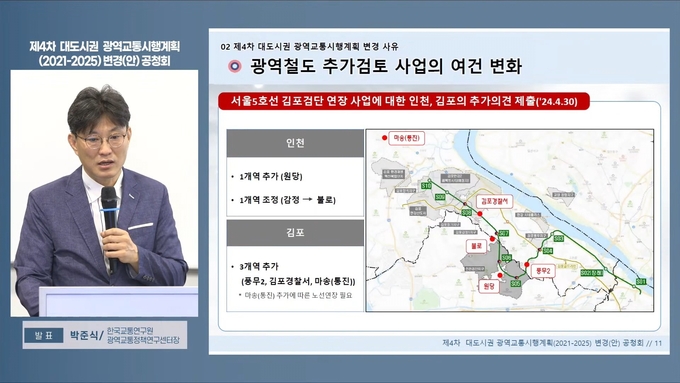Click the gray 인천 header box
The height and width of the screenshot is (383, 680).
click(x=295, y=143)
